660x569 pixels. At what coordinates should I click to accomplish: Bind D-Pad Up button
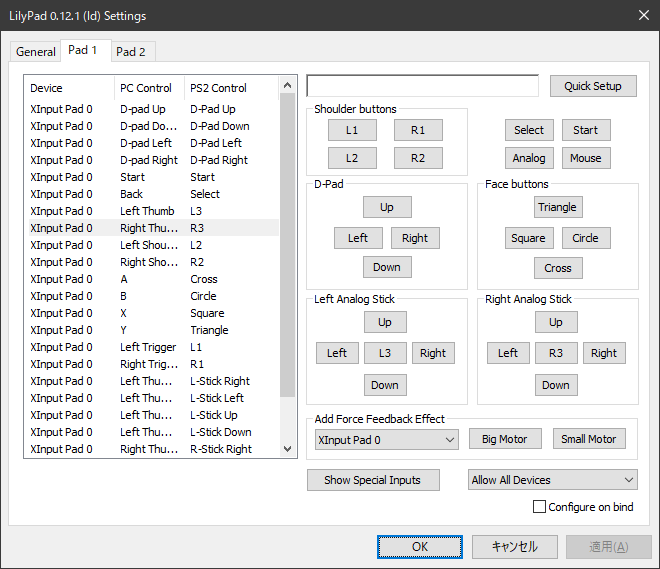pyautogui.click(x=387, y=207)
